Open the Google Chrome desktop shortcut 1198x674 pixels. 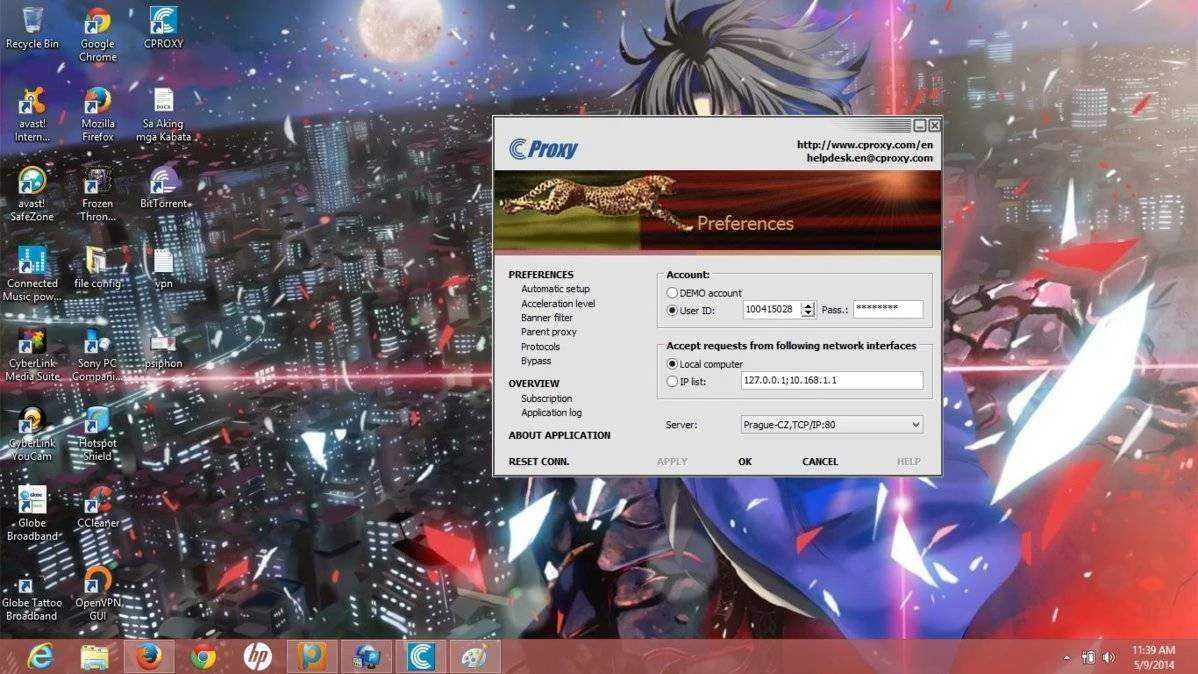(x=98, y=34)
